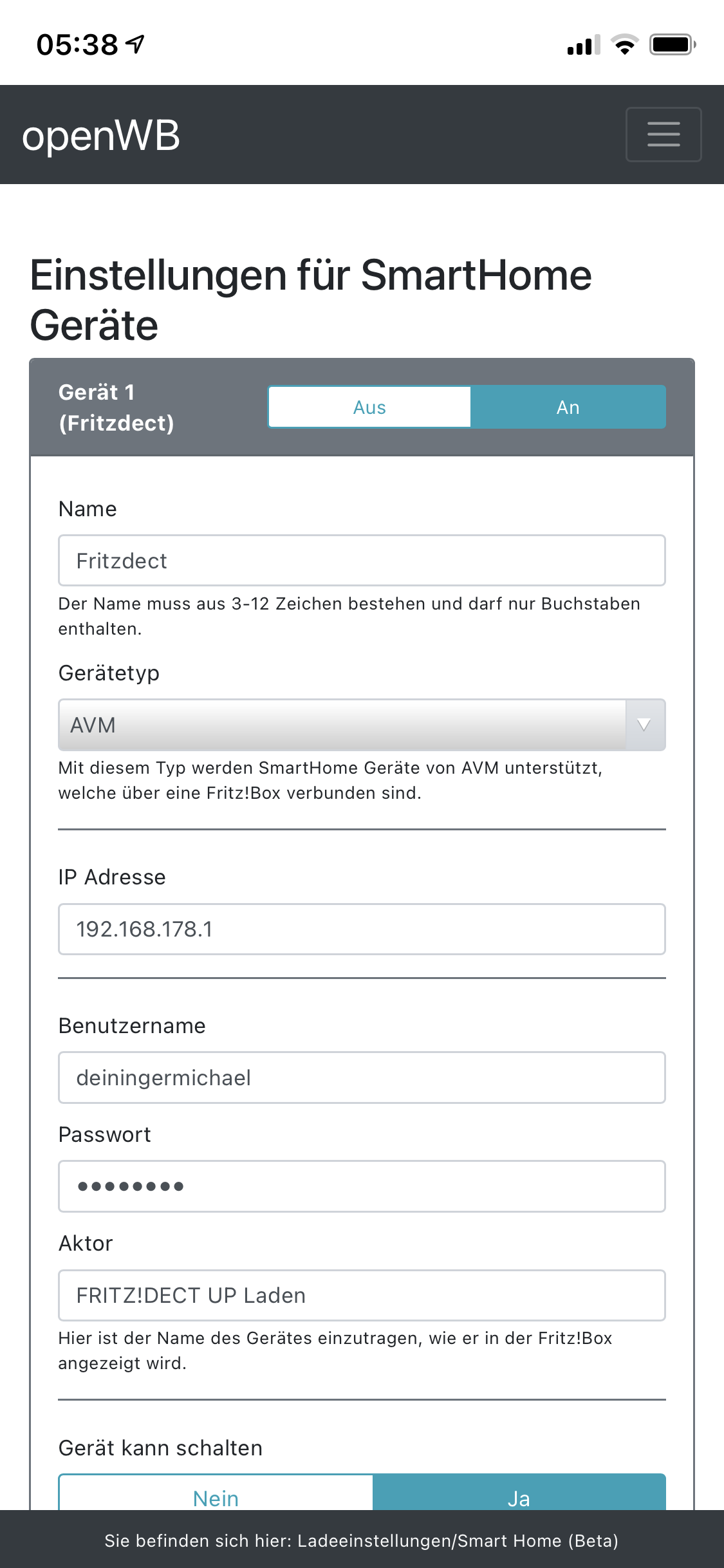
Task: Tap the cellular signal bars icon
Action: click(x=583, y=45)
